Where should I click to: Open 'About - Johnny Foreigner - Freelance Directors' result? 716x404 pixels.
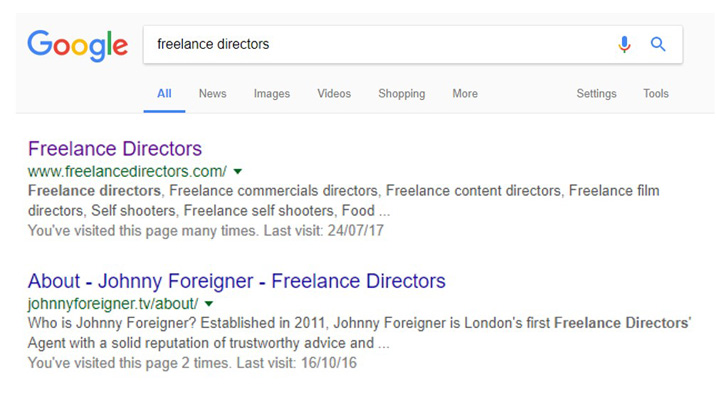[237, 281]
